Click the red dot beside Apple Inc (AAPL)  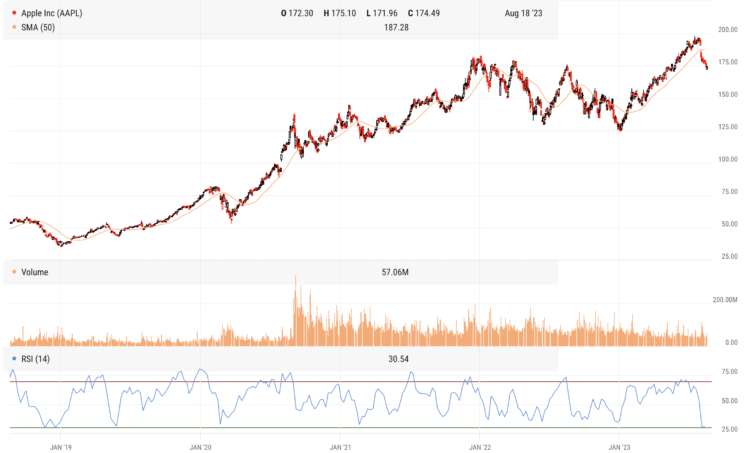pos(14,13)
